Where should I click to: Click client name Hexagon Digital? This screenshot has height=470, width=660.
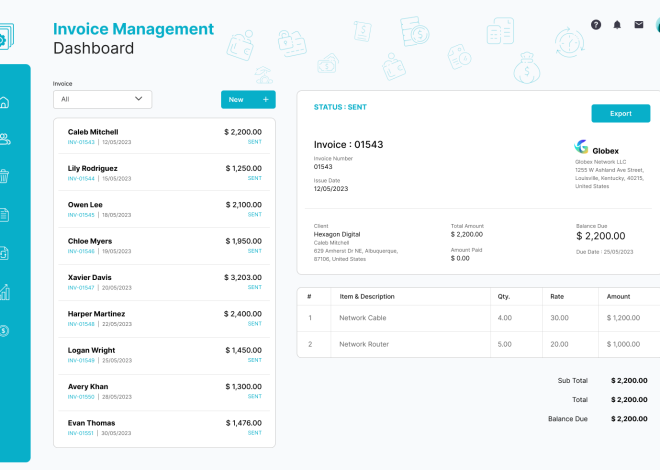tap(337, 234)
